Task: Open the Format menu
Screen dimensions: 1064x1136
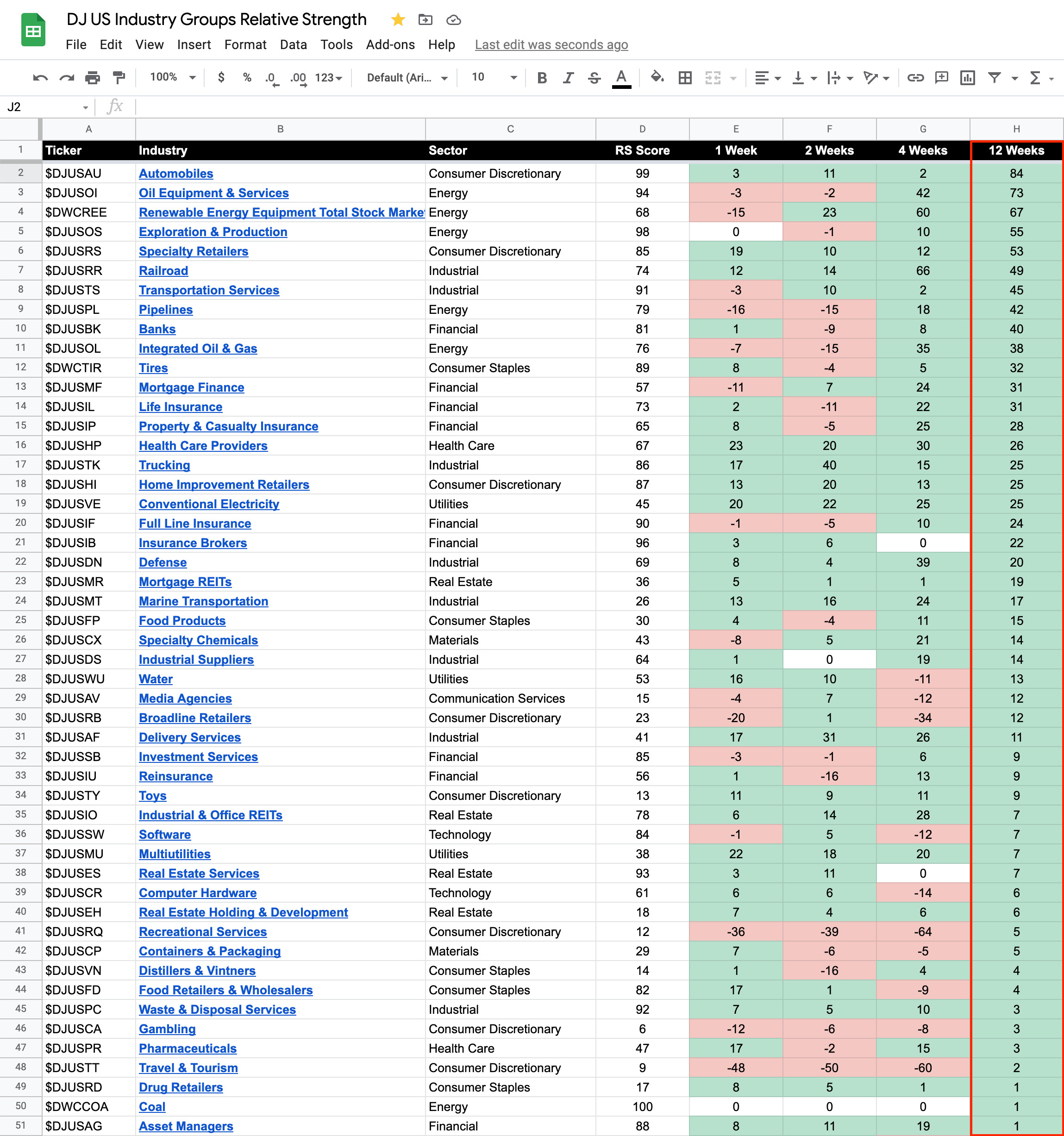Action: [245, 44]
